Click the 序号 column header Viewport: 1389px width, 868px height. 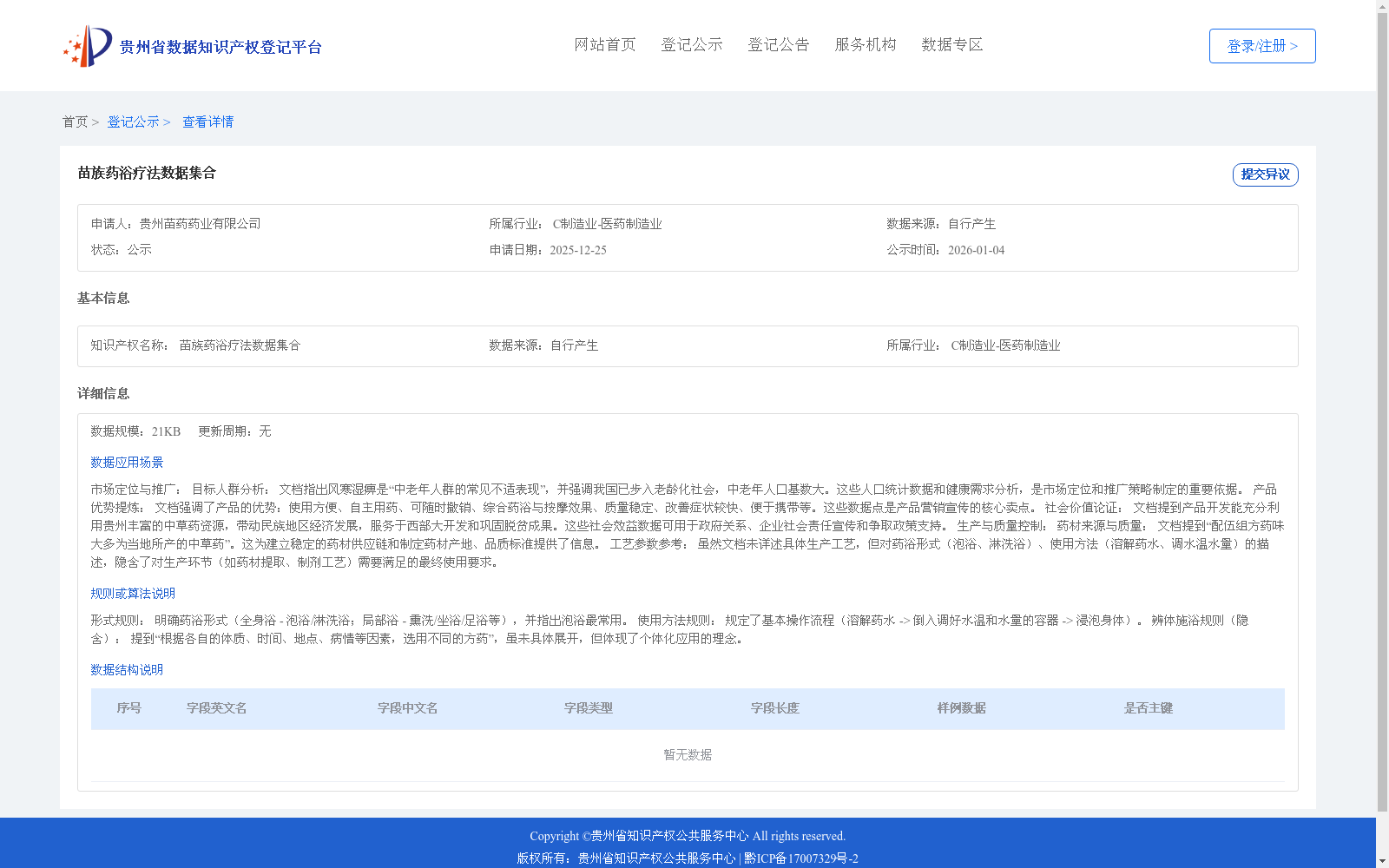[x=128, y=708]
